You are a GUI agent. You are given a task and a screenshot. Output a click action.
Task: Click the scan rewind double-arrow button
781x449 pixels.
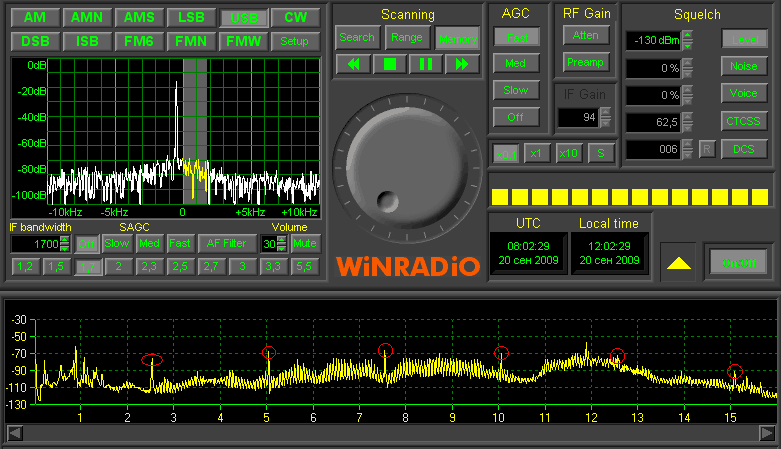point(353,63)
